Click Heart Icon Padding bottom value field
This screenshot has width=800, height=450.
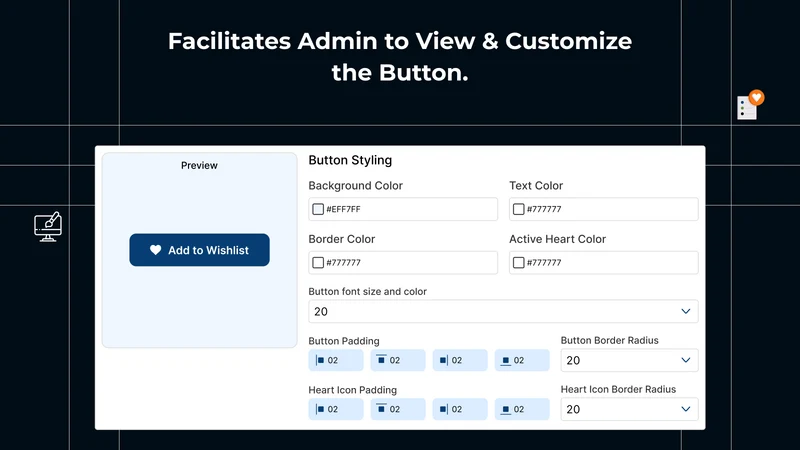tap(522, 409)
